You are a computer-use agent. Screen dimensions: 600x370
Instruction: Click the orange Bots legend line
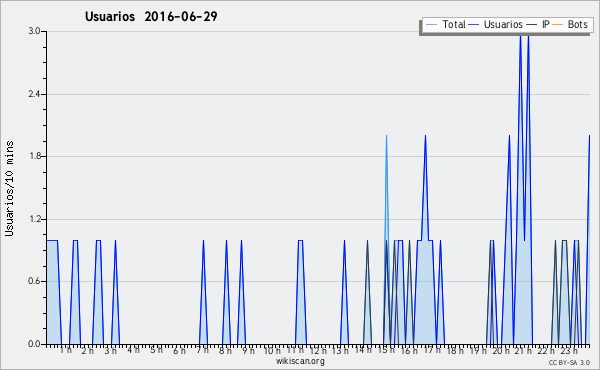click(x=558, y=25)
